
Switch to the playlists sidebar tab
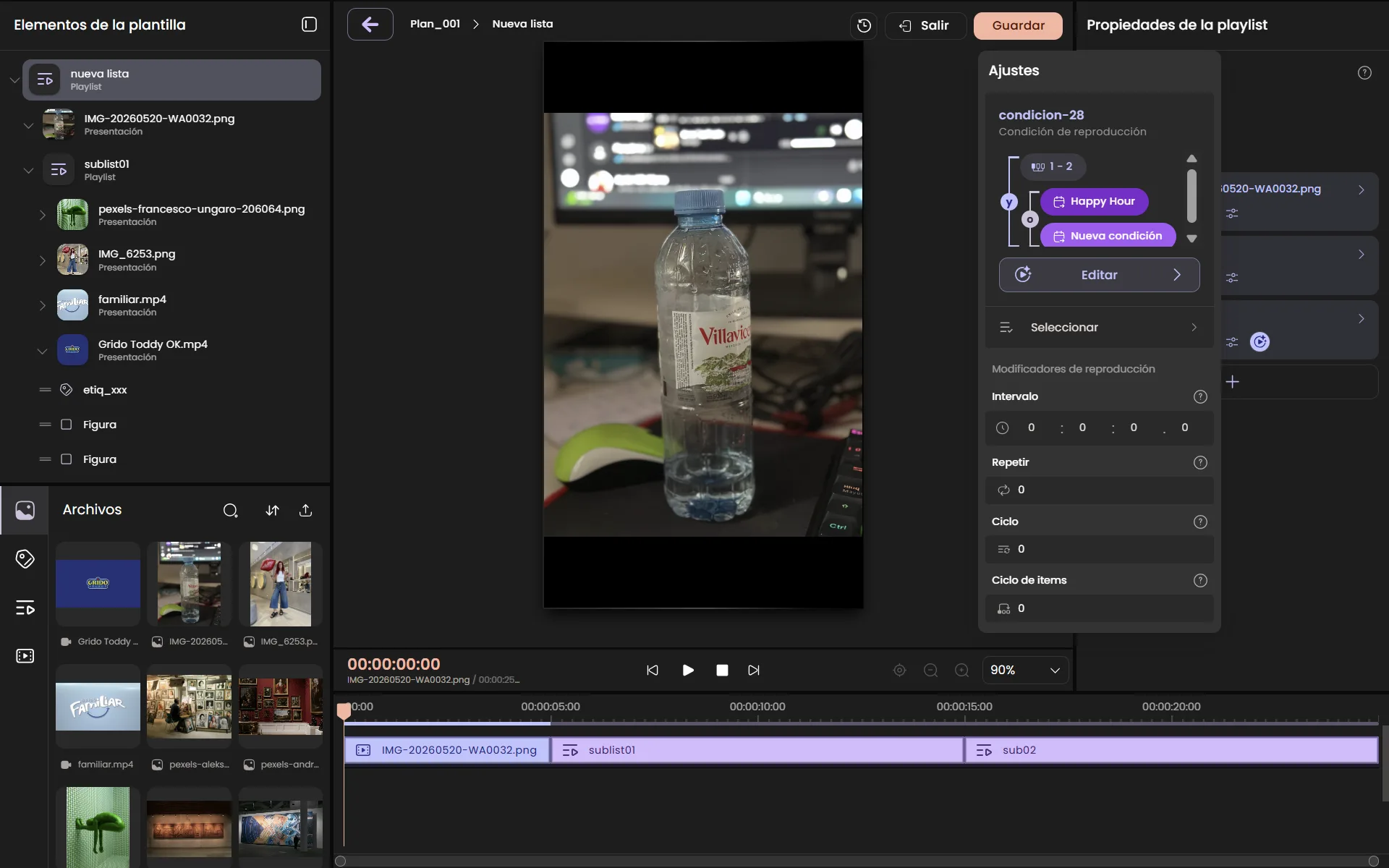click(25, 608)
